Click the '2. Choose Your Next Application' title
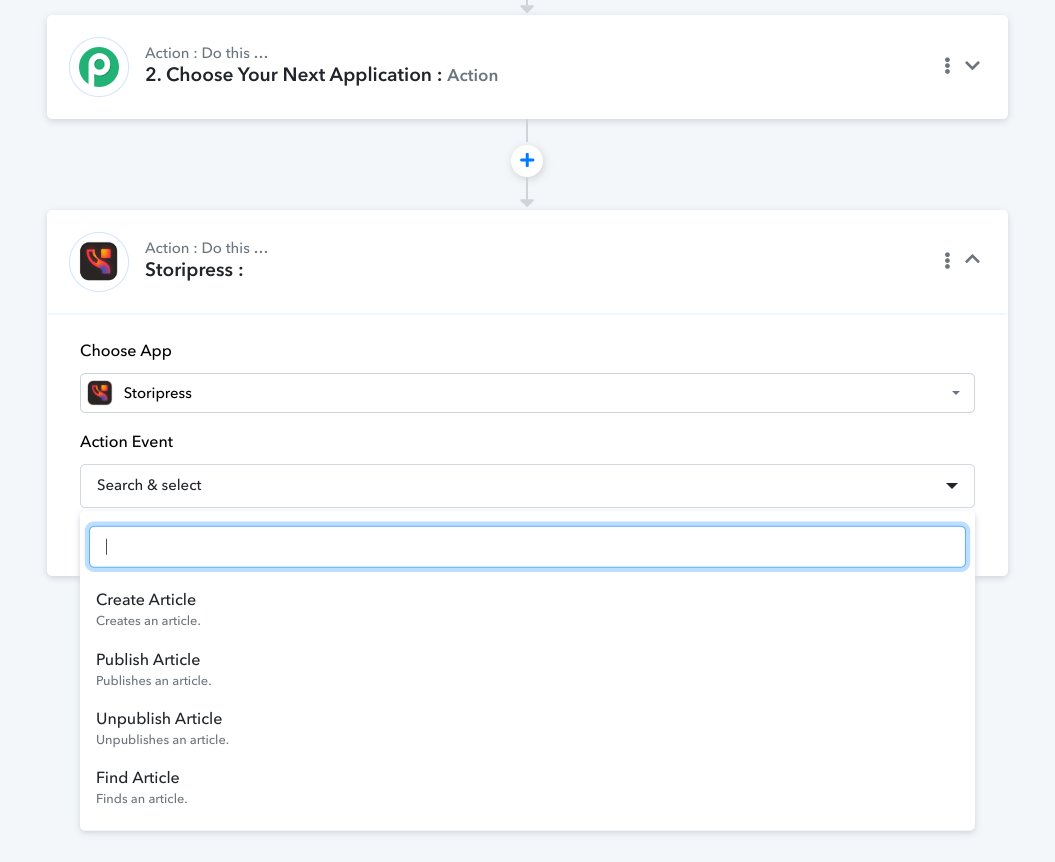Screen dimensions: 1055x862 point(293,75)
